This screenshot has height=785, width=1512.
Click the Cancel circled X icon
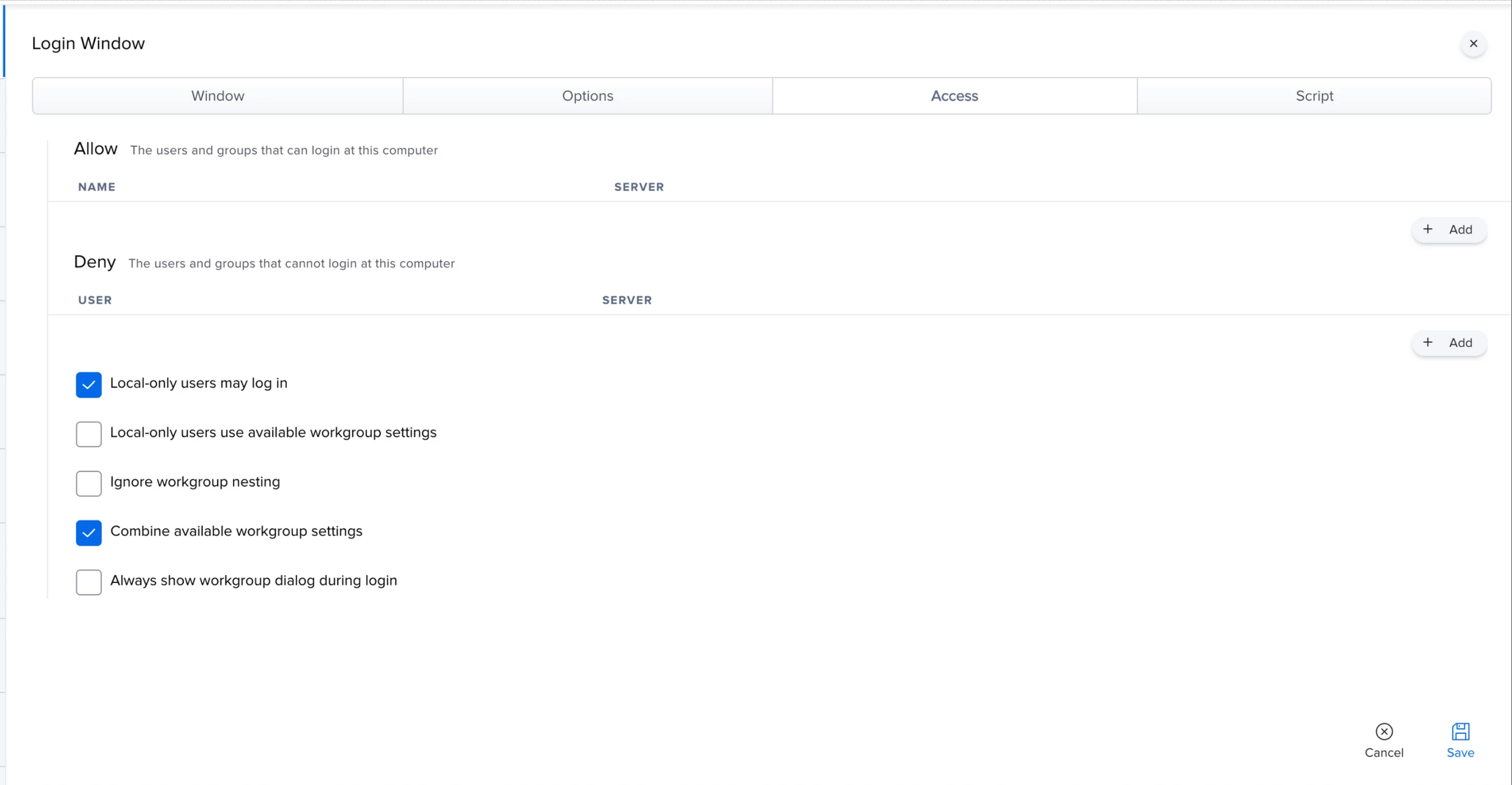[1383, 731]
